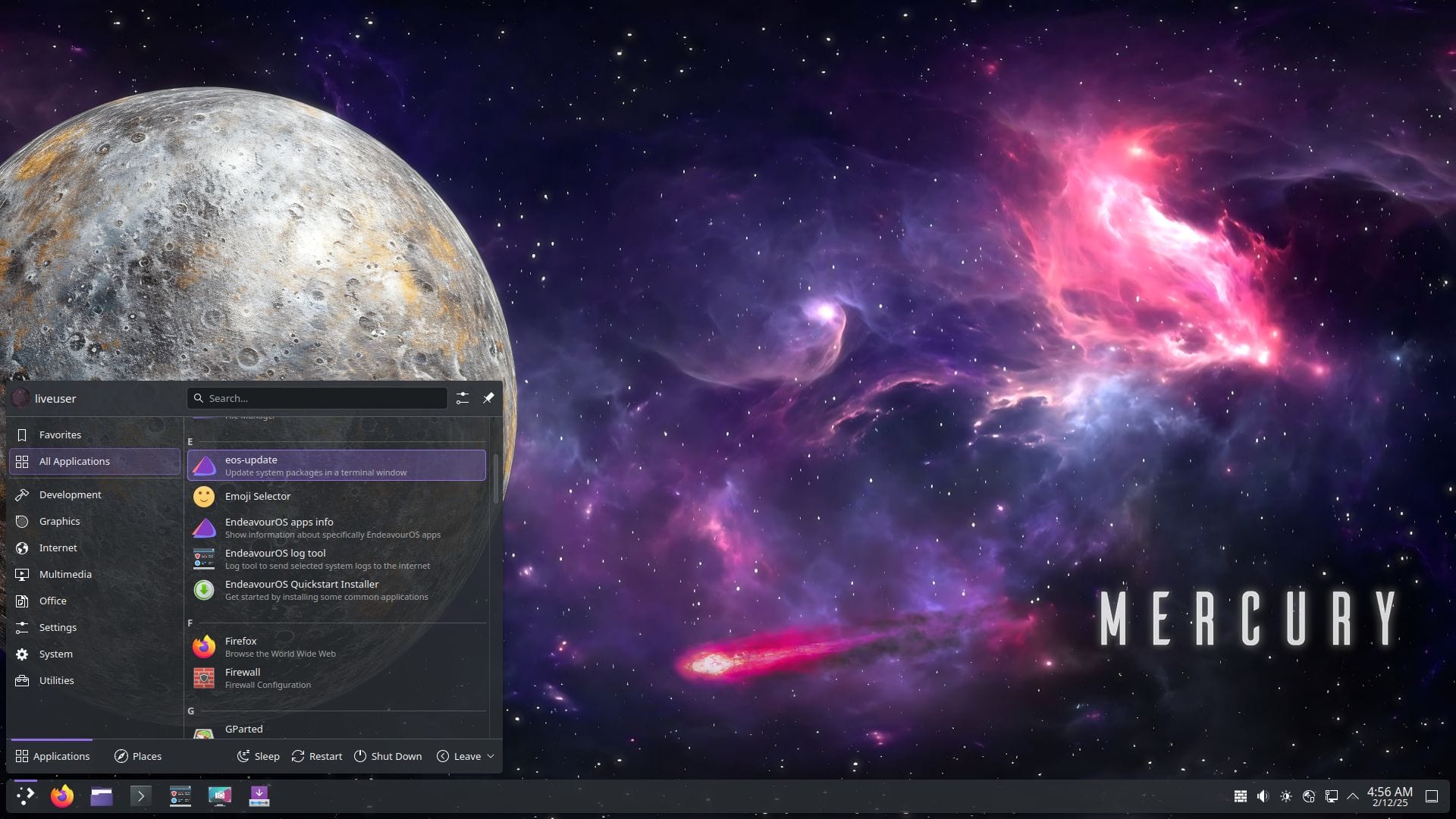
Task: Click the firewall brick icon in tray
Action: (x=1241, y=796)
